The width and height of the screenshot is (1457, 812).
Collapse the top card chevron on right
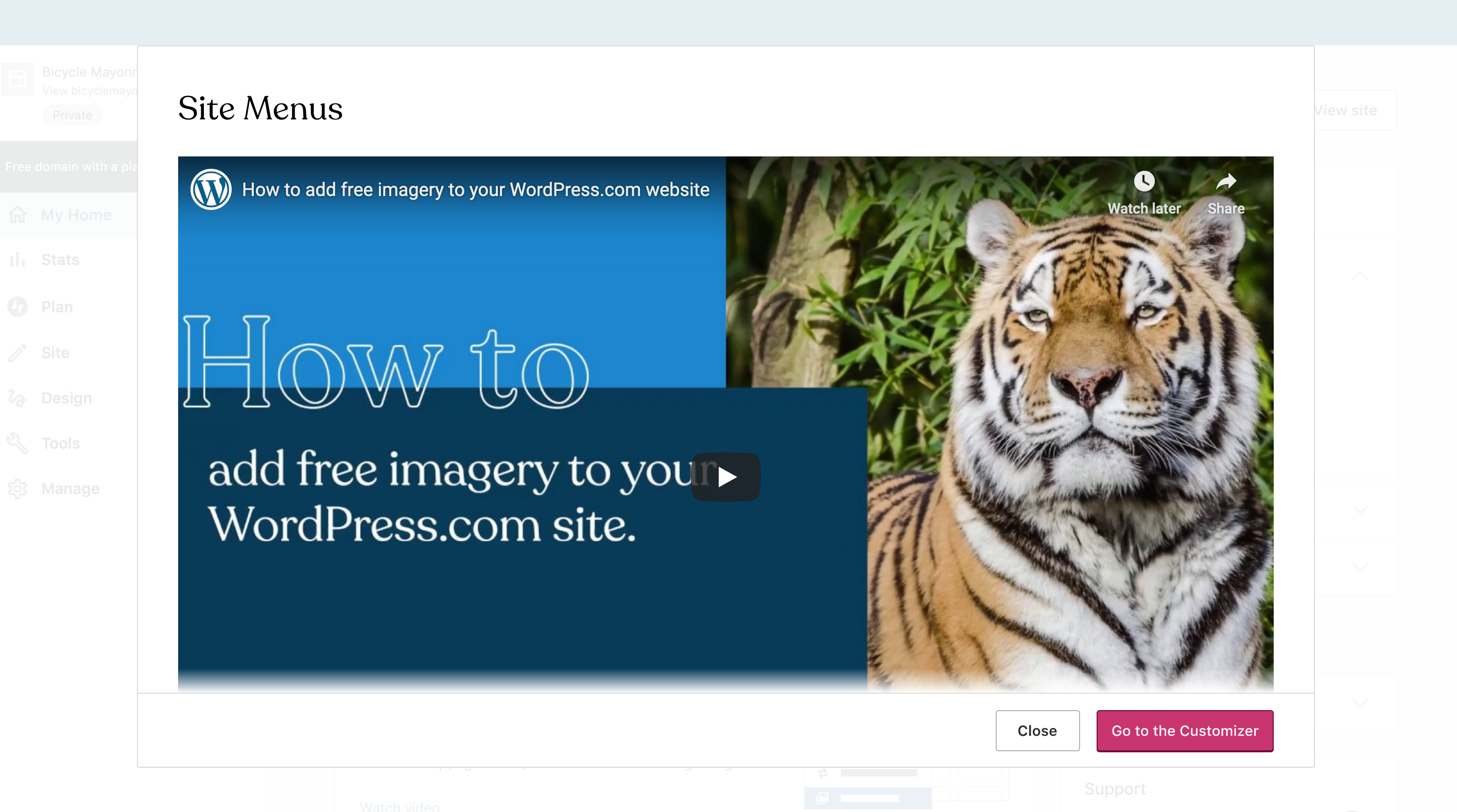point(1360,276)
